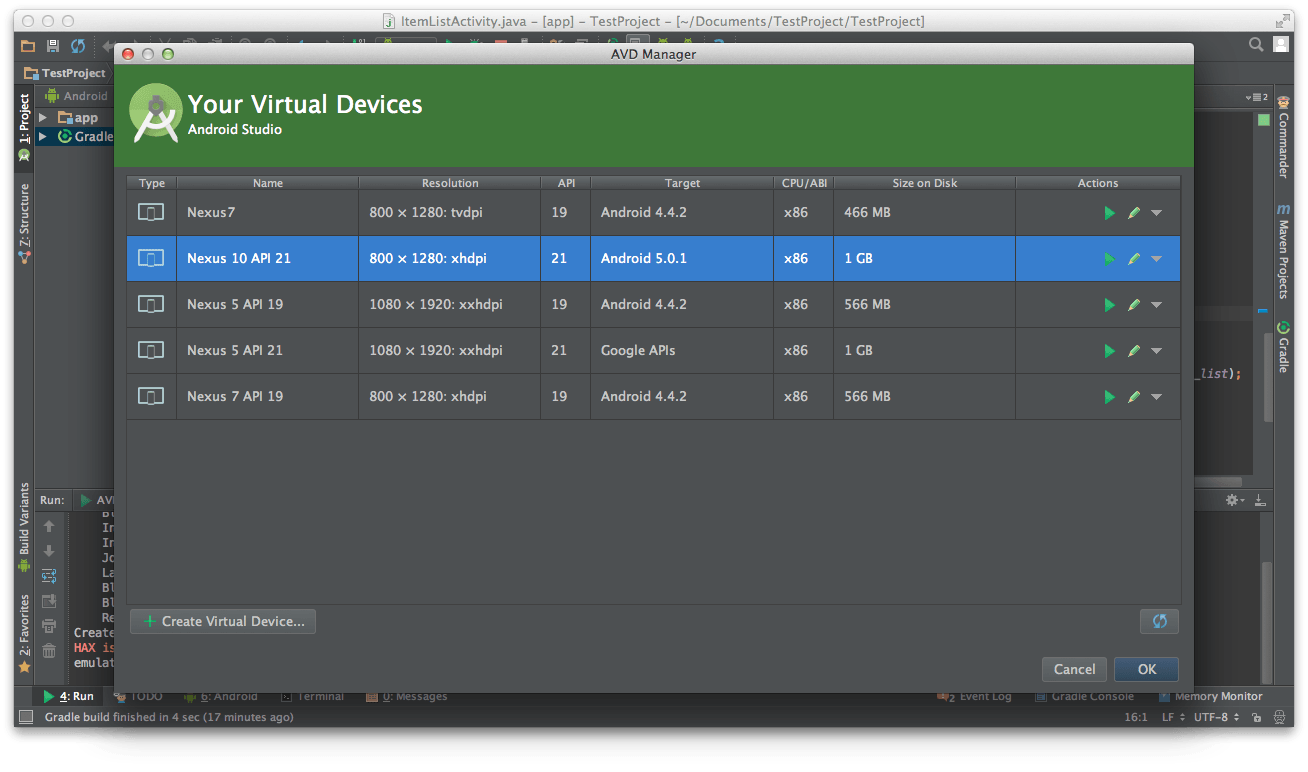Select the Nexus 7 API 19 row name
This screenshot has height=772, width=1308.
pyautogui.click(x=235, y=396)
